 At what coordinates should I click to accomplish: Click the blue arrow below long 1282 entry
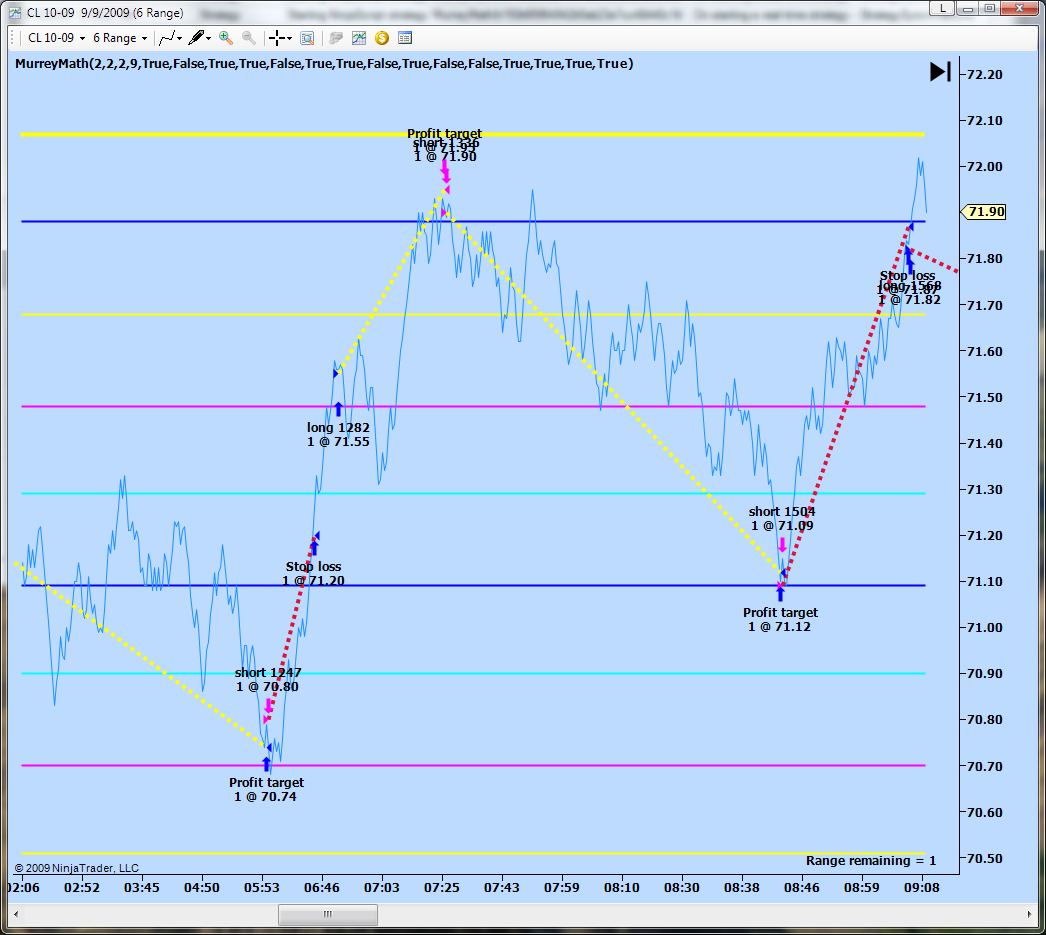pos(338,409)
